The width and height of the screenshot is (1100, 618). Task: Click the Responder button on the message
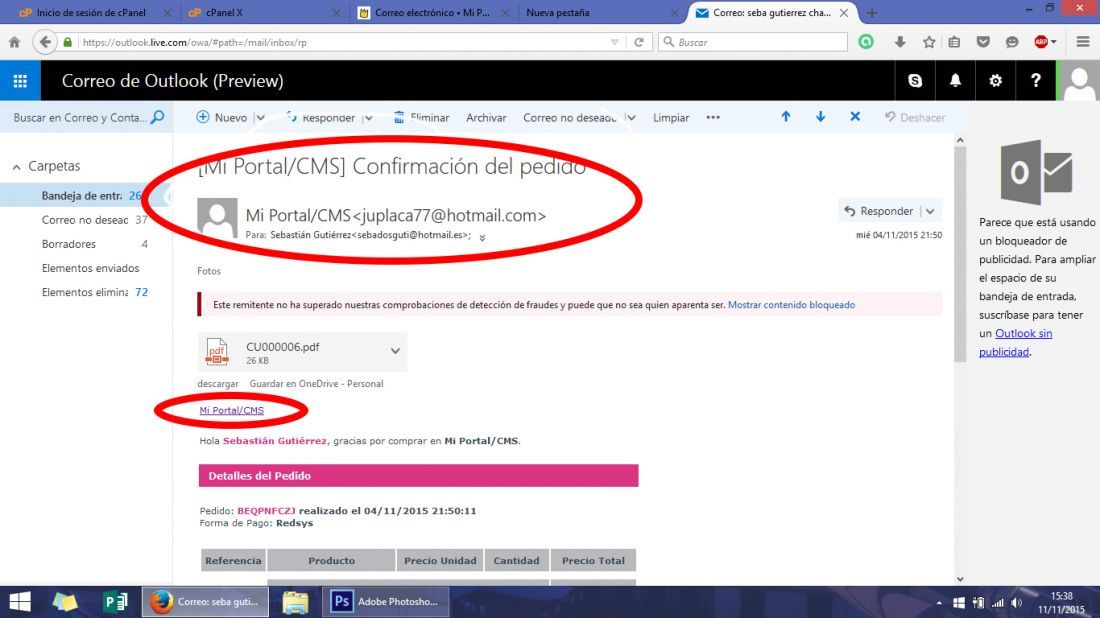pos(879,211)
